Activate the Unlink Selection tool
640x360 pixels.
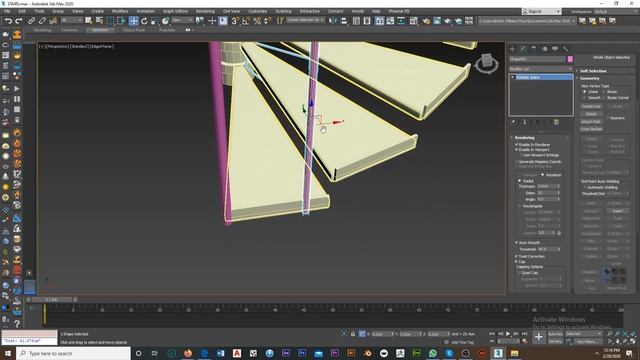tap(42, 21)
